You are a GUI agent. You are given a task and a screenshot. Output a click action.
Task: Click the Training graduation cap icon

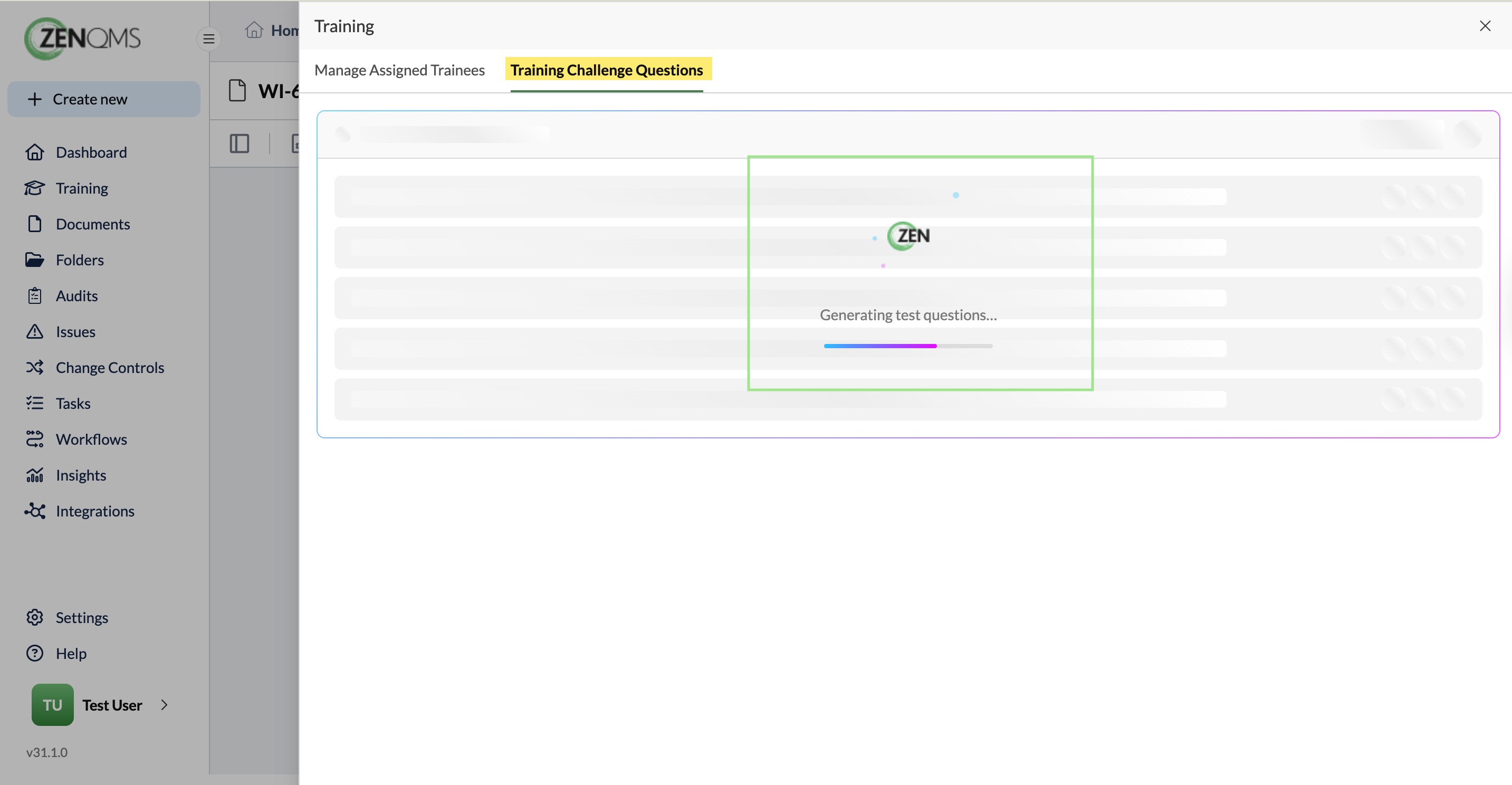(x=35, y=188)
